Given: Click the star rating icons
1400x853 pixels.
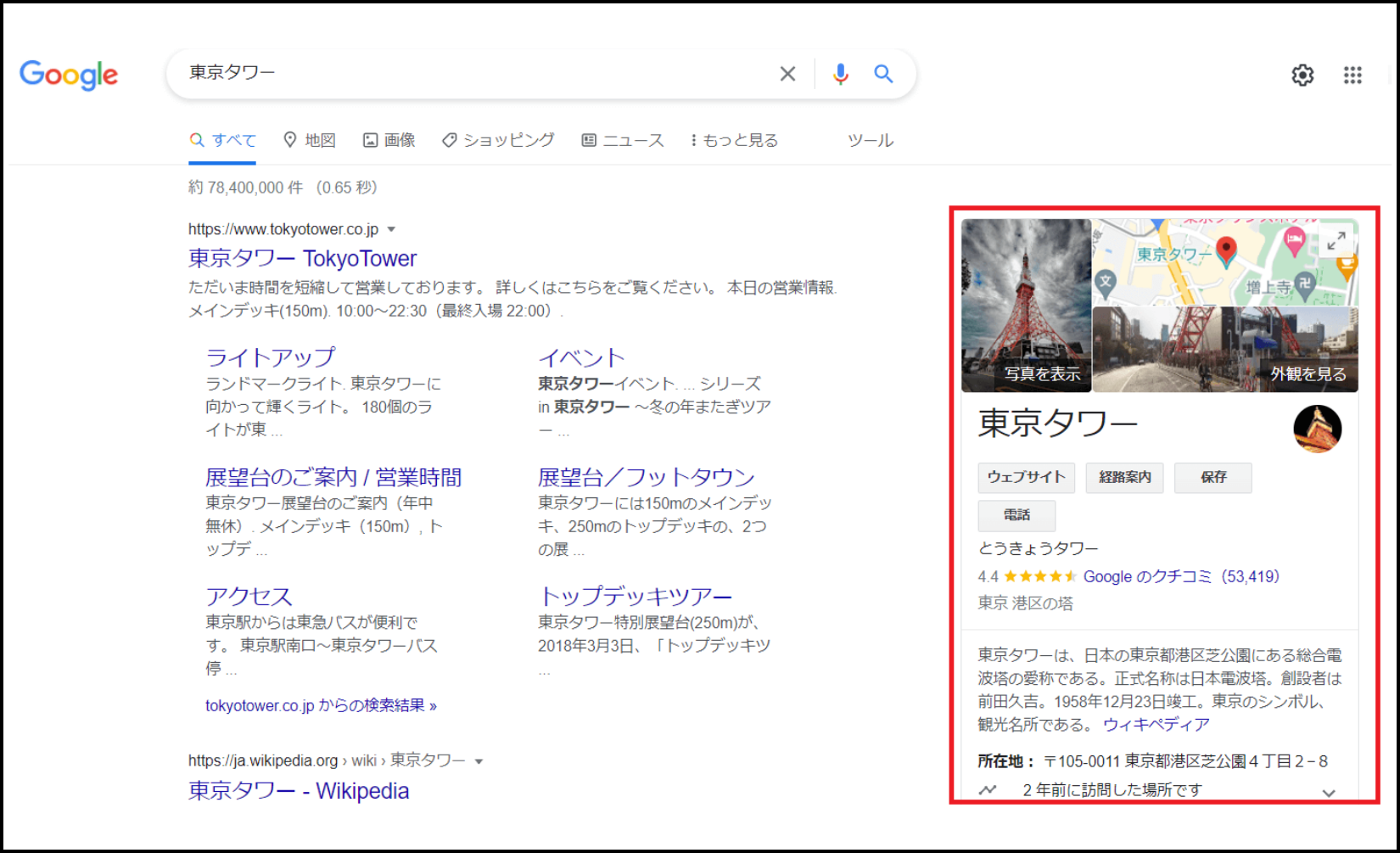Looking at the screenshot, I should (x=1040, y=577).
